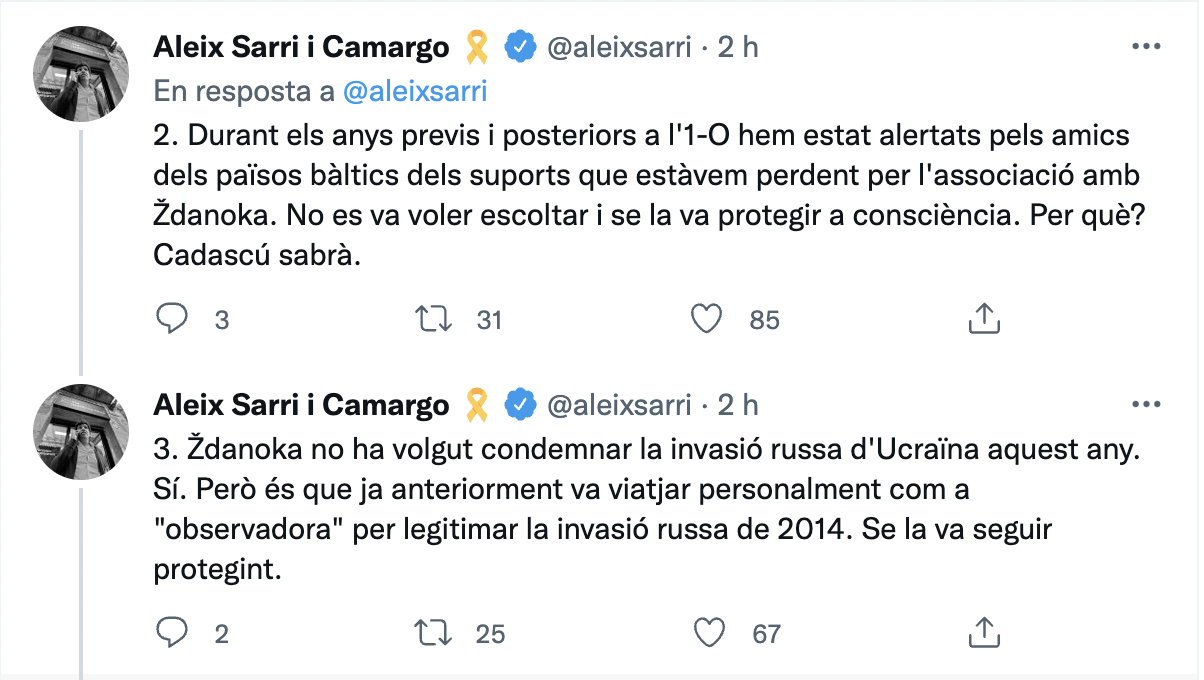1204x680 pixels.
Task: Open the second tweet's '2 h' timestamp
Action: (738, 404)
